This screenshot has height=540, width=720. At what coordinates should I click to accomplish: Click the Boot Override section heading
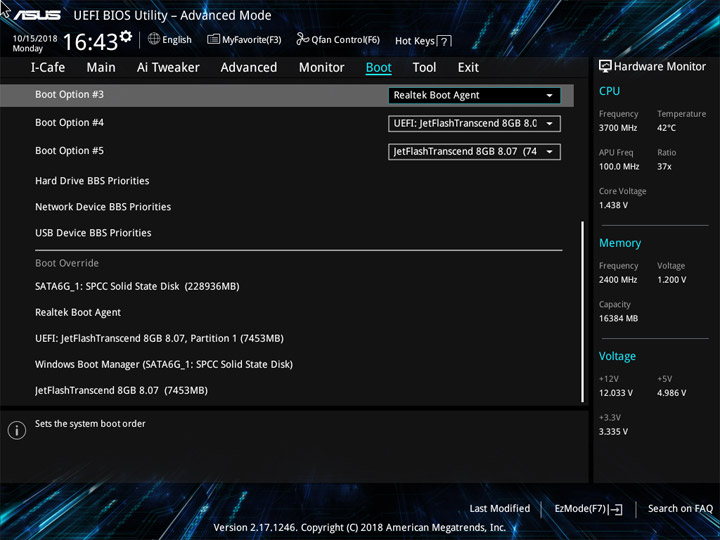tap(67, 264)
